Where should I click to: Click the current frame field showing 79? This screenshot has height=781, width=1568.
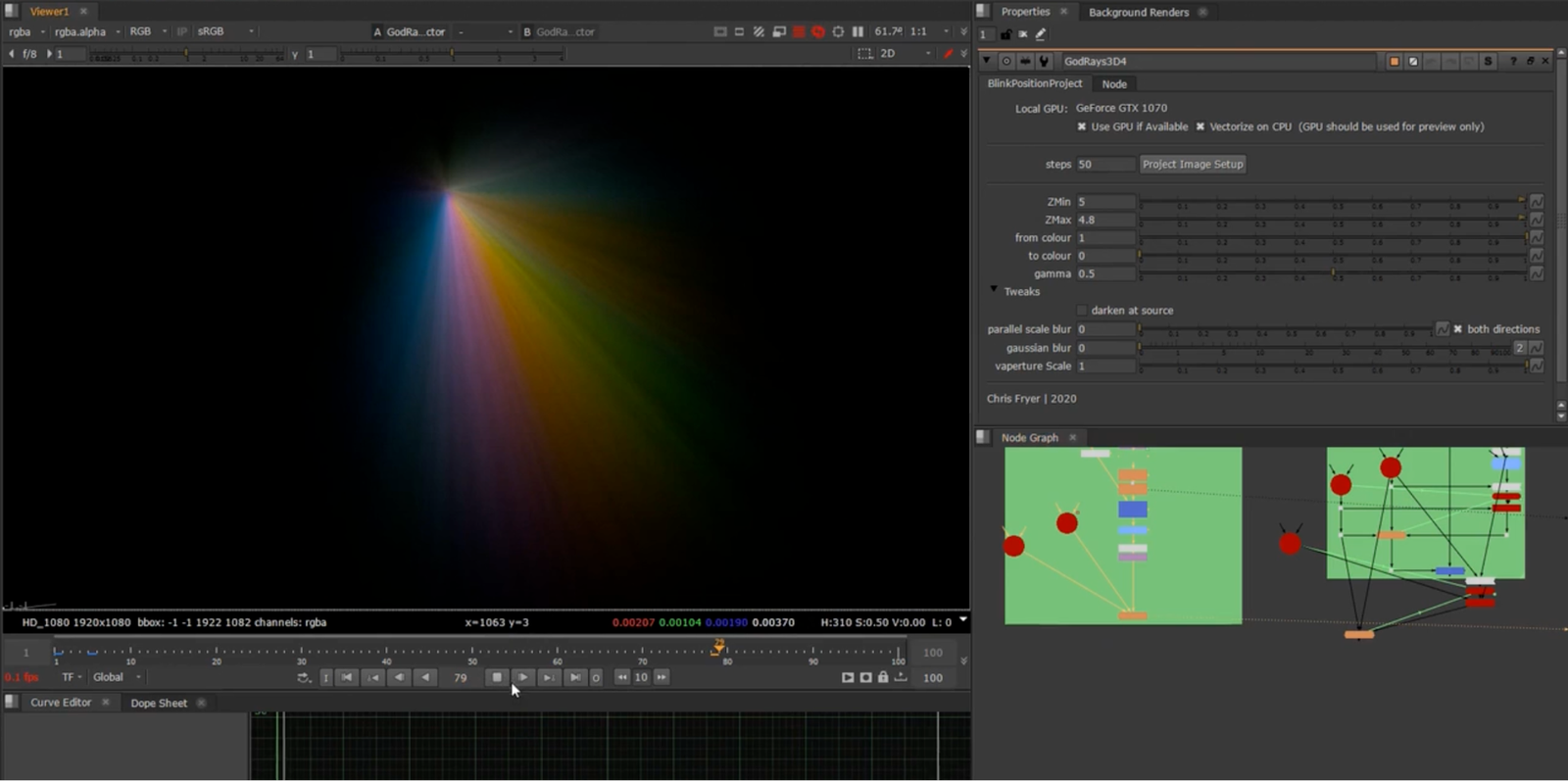tap(461, 677)
